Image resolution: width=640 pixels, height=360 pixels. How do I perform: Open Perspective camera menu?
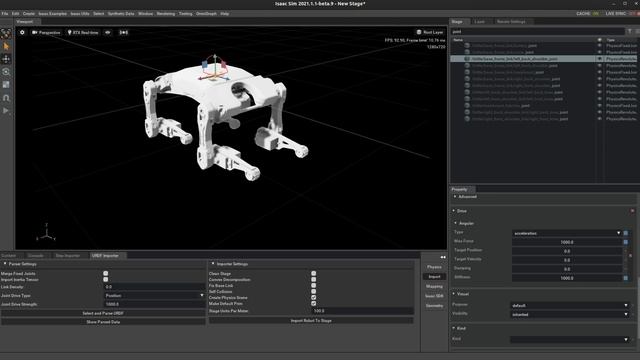click(x=46, y=32)
